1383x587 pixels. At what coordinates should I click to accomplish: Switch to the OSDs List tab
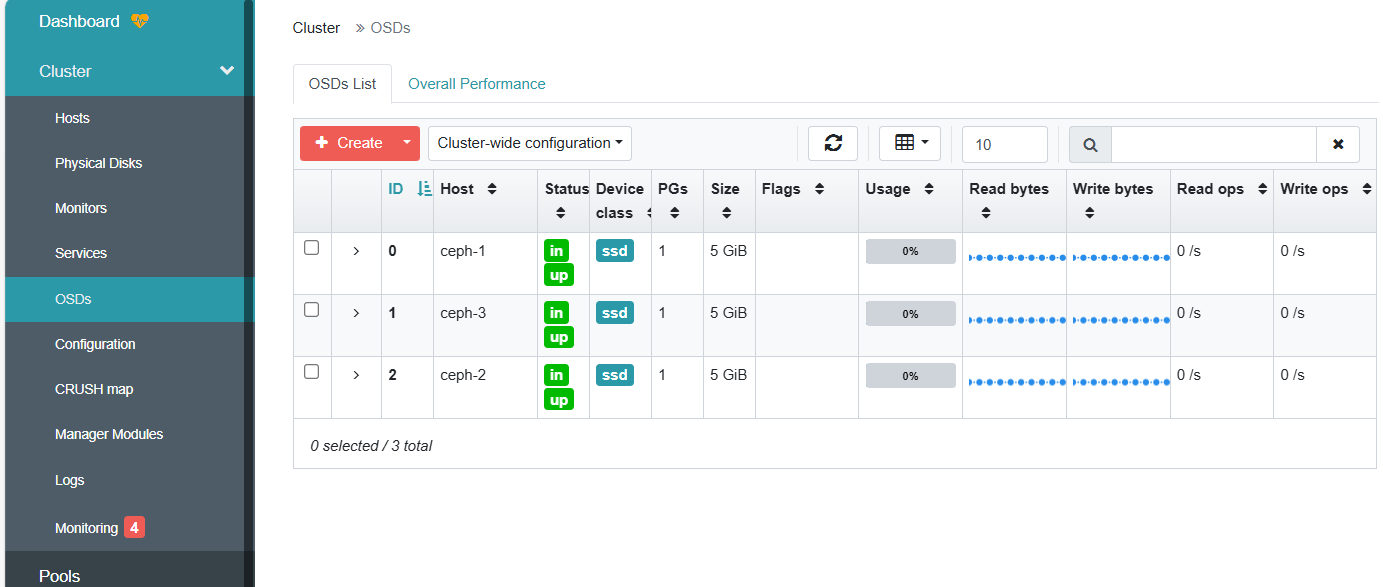[342, 84]
